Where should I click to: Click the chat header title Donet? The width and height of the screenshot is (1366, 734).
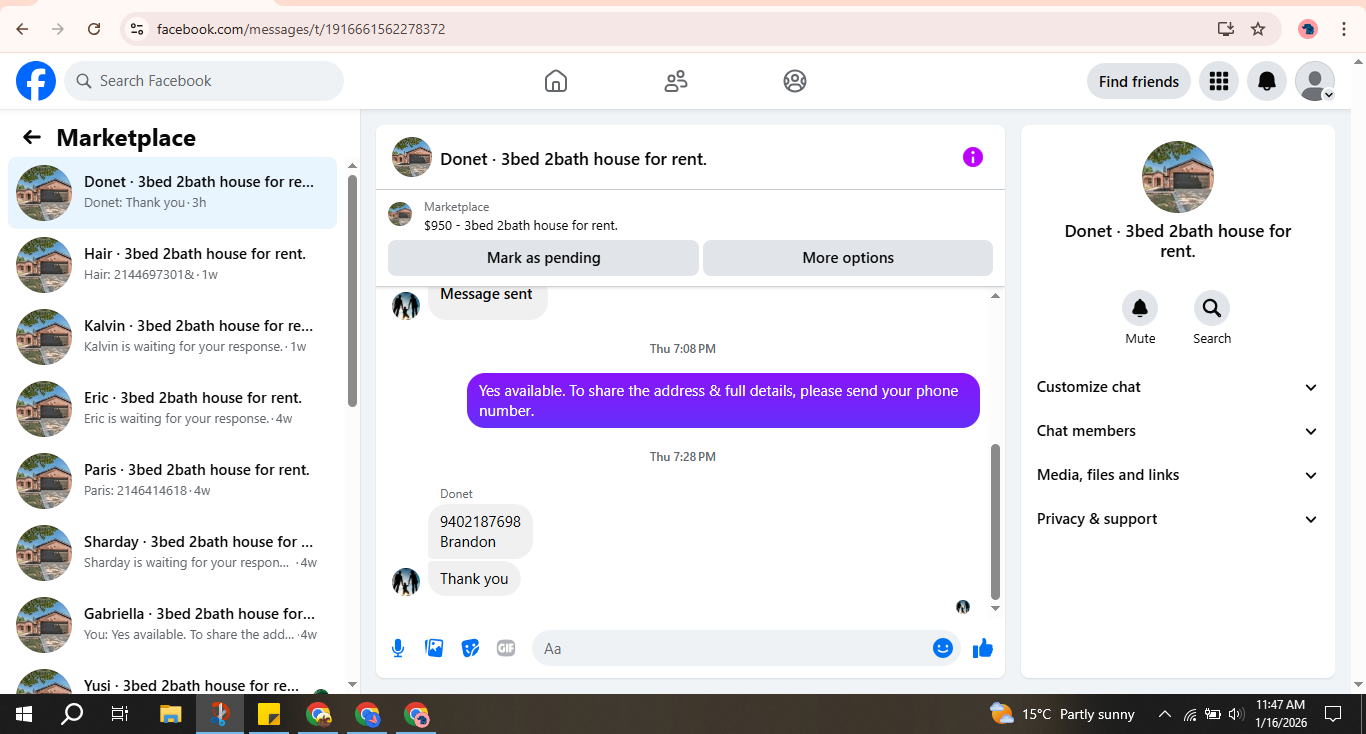point(573,159)
